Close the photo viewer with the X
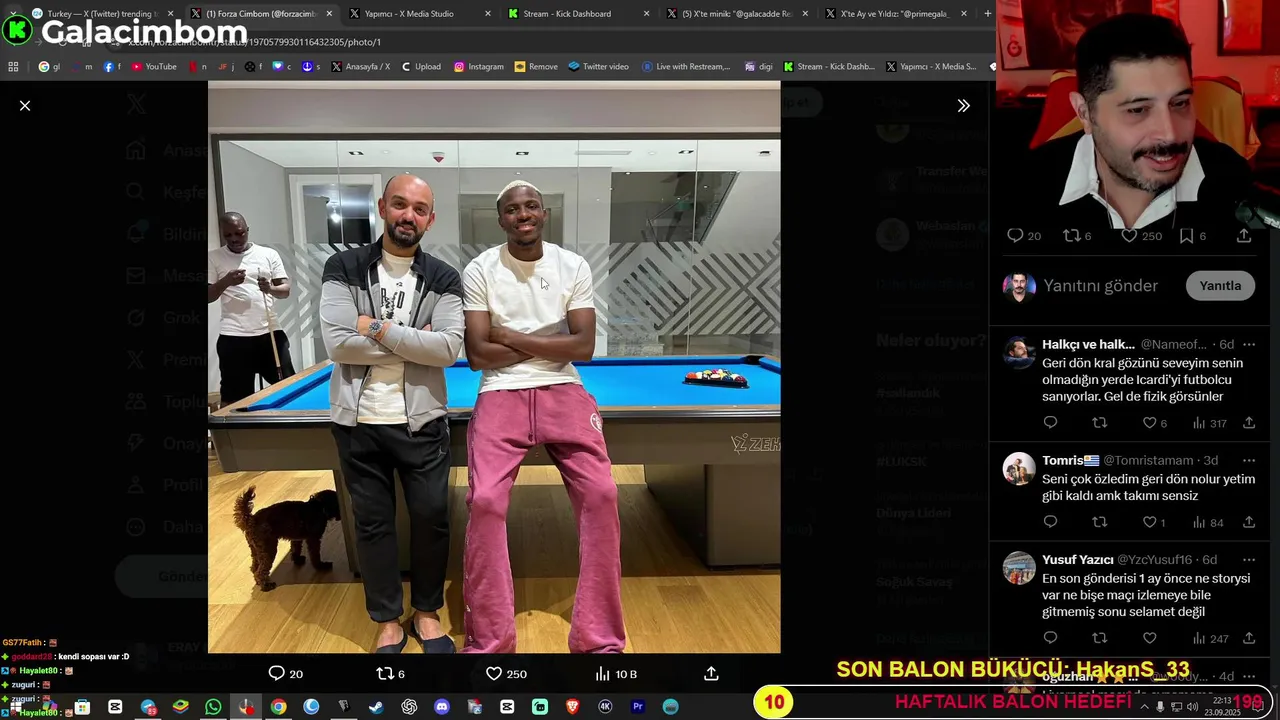The height and width of the screenshot is (720, 1280). coord(25,105)
